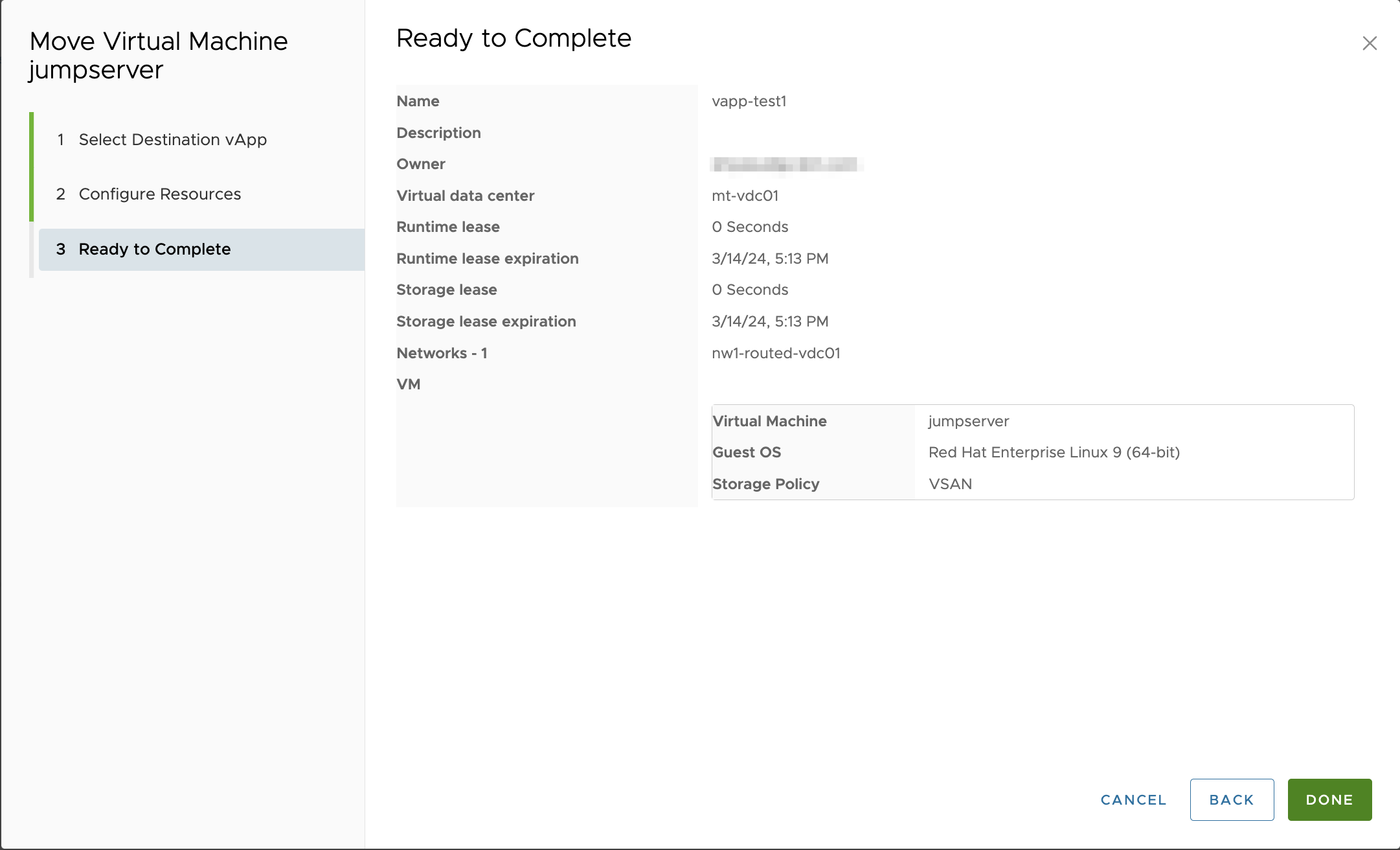Screen dimensions: 1400x850
Task: Click the jumpserver virtual machine value
Action: [968, 421]
